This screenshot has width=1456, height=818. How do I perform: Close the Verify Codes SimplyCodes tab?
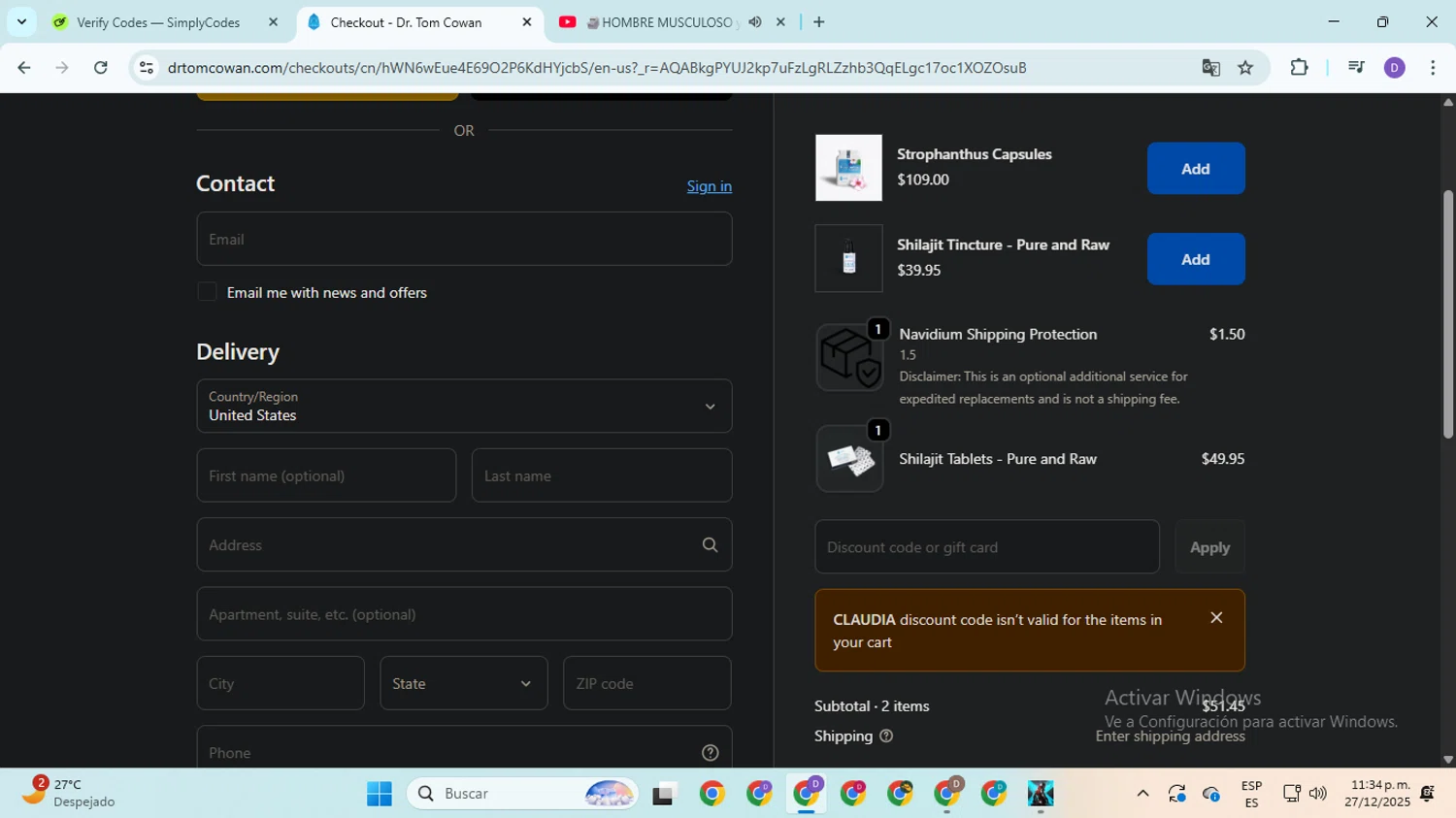click(273, 21)
